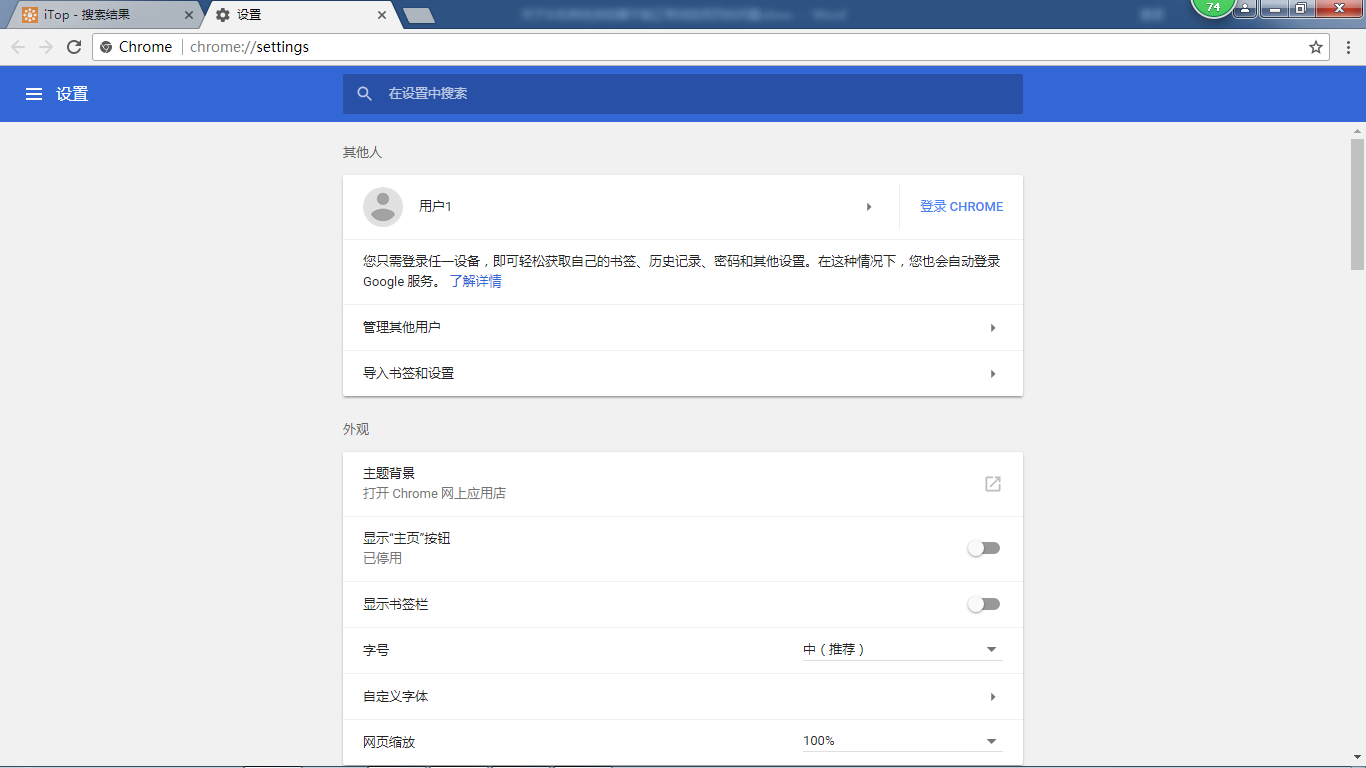Open the 字号 dropdown showing 中（推荐）
Screen dimensions: 1366x768
(900, 649)
